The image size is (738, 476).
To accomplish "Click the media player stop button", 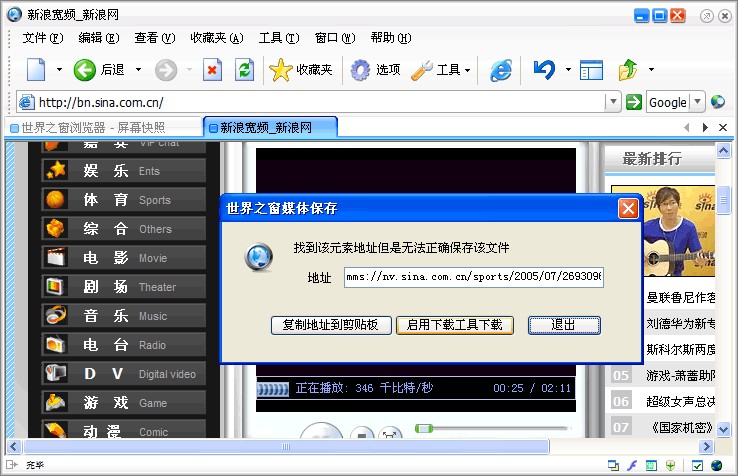I will click(362, 433).
